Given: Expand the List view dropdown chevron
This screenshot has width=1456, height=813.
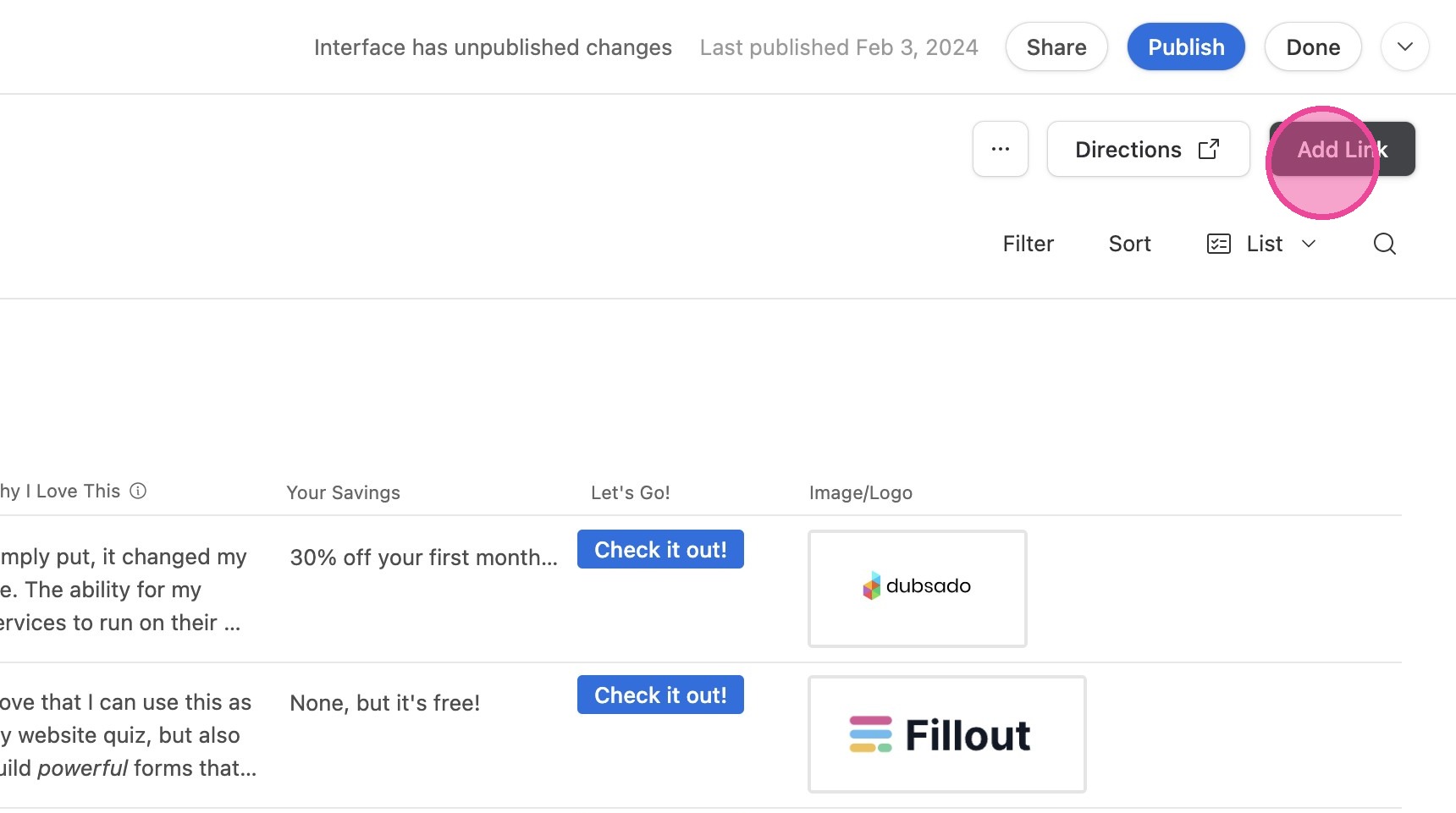Looking at the screenshot, I should [x=1309, y=244].
